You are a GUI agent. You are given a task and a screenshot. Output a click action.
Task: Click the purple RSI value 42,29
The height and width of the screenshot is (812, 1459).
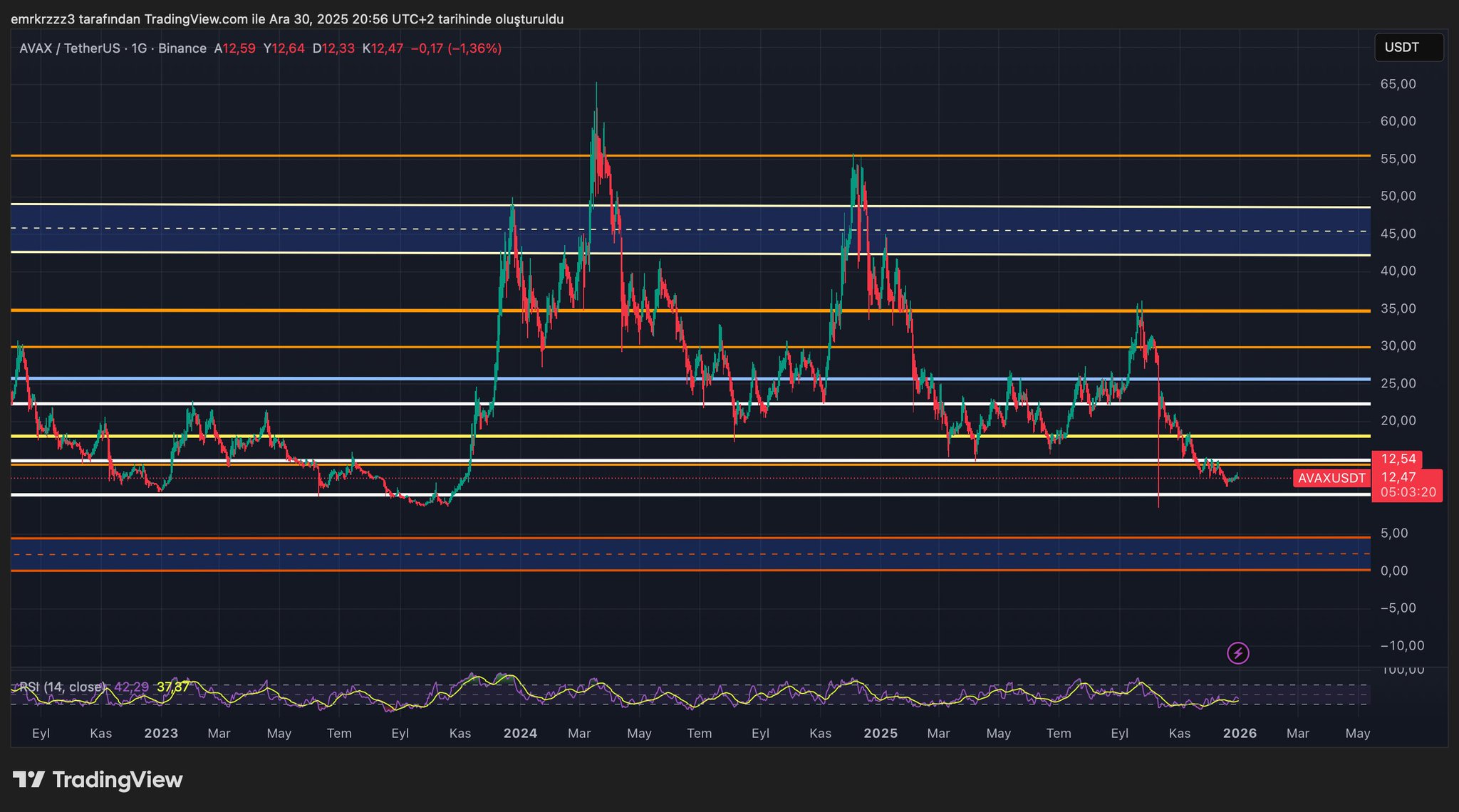(132, 687)
